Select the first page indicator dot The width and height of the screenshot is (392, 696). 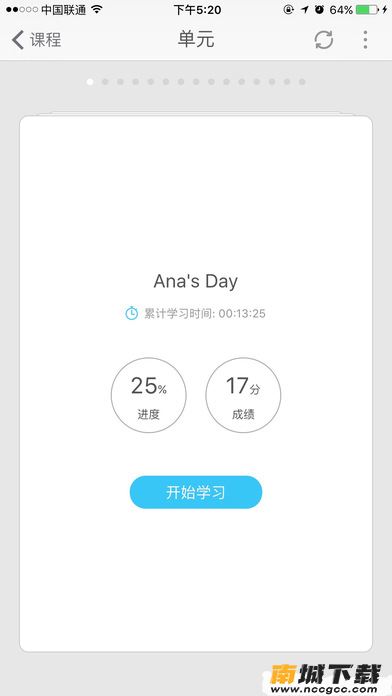click(x=90, y=82)
